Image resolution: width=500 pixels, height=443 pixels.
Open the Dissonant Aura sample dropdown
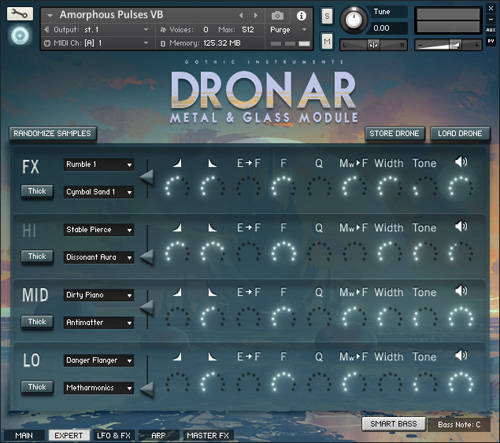click(x=99, y=257)
